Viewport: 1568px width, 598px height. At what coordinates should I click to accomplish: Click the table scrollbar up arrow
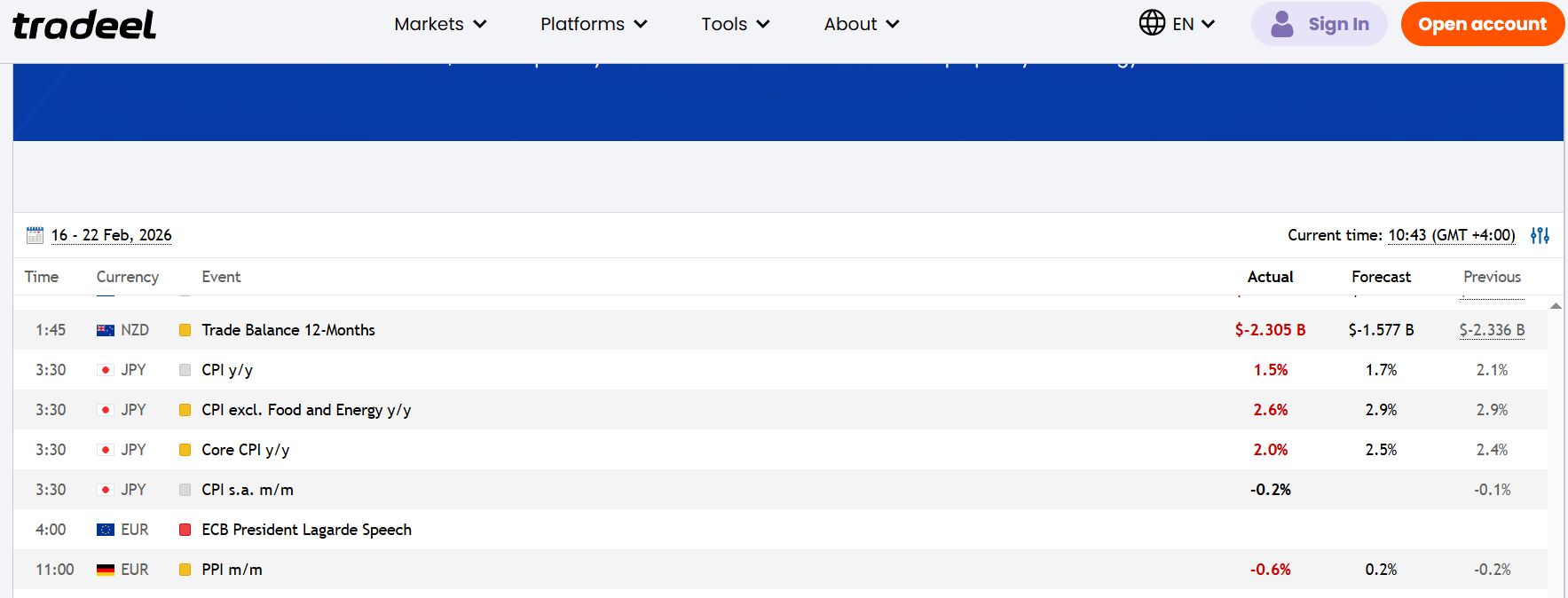[x=1555, y=306]
